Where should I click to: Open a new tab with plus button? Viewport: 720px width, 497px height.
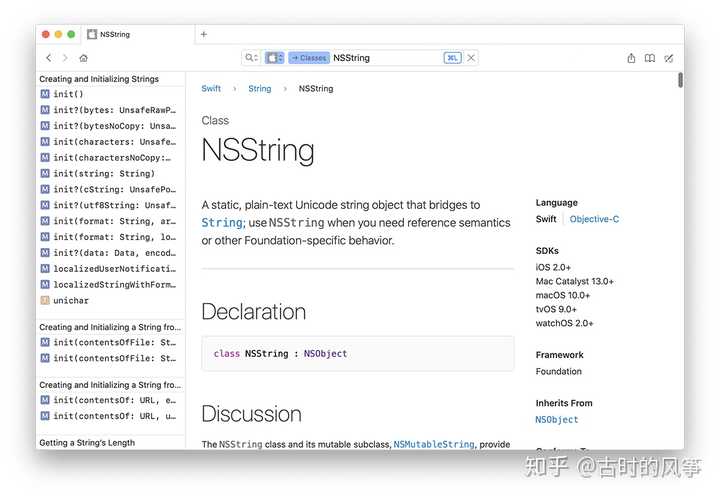(x=204, y=34)
